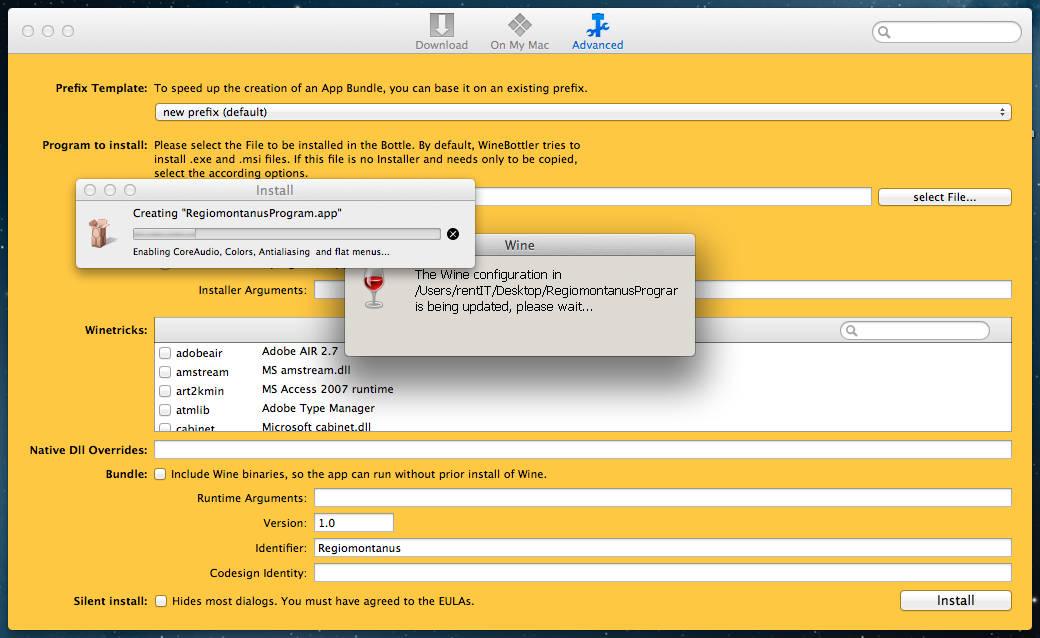Switch to the On My Mac tab
This screenshot has width=1040, height=638.
click(x=519, y=32)
